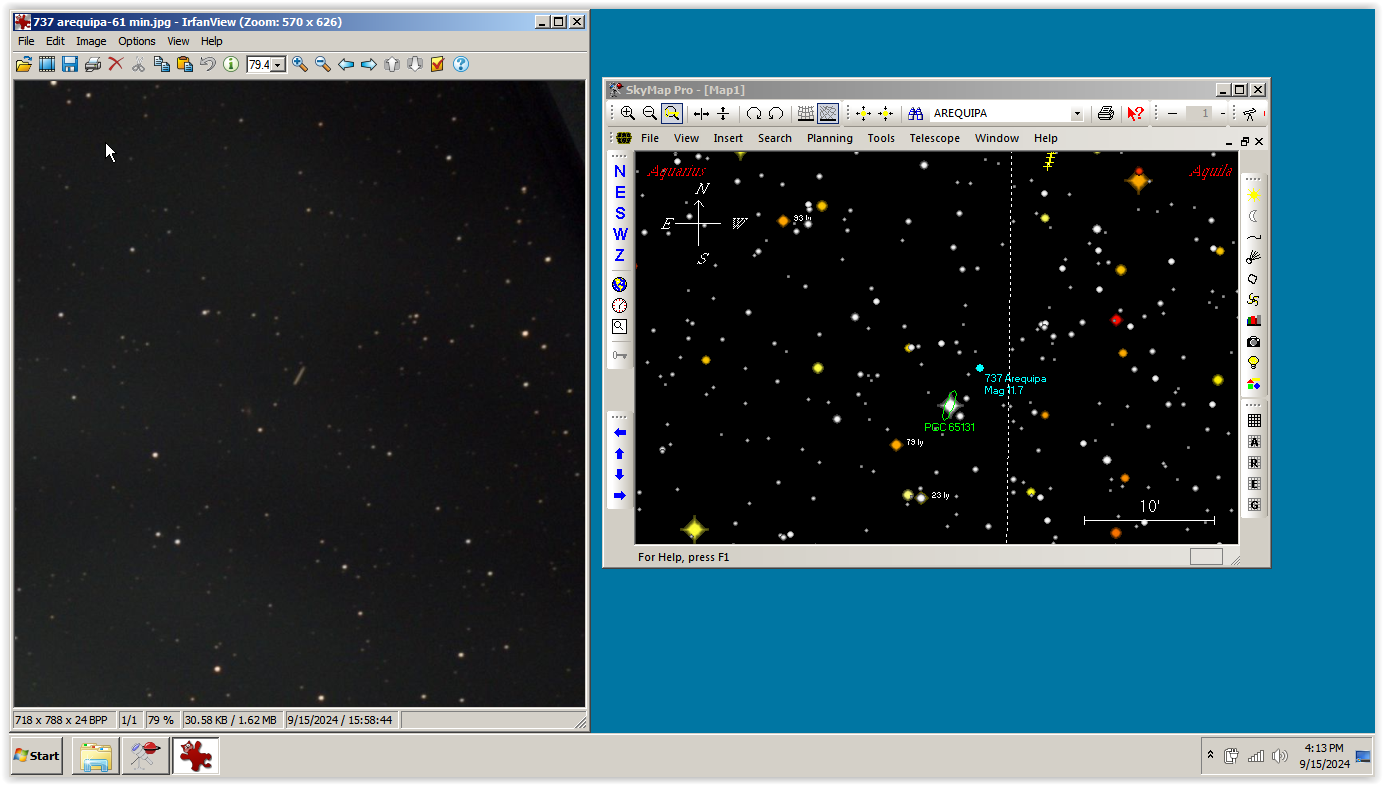Open SkyMap's Telescope menu

(934, 138)
